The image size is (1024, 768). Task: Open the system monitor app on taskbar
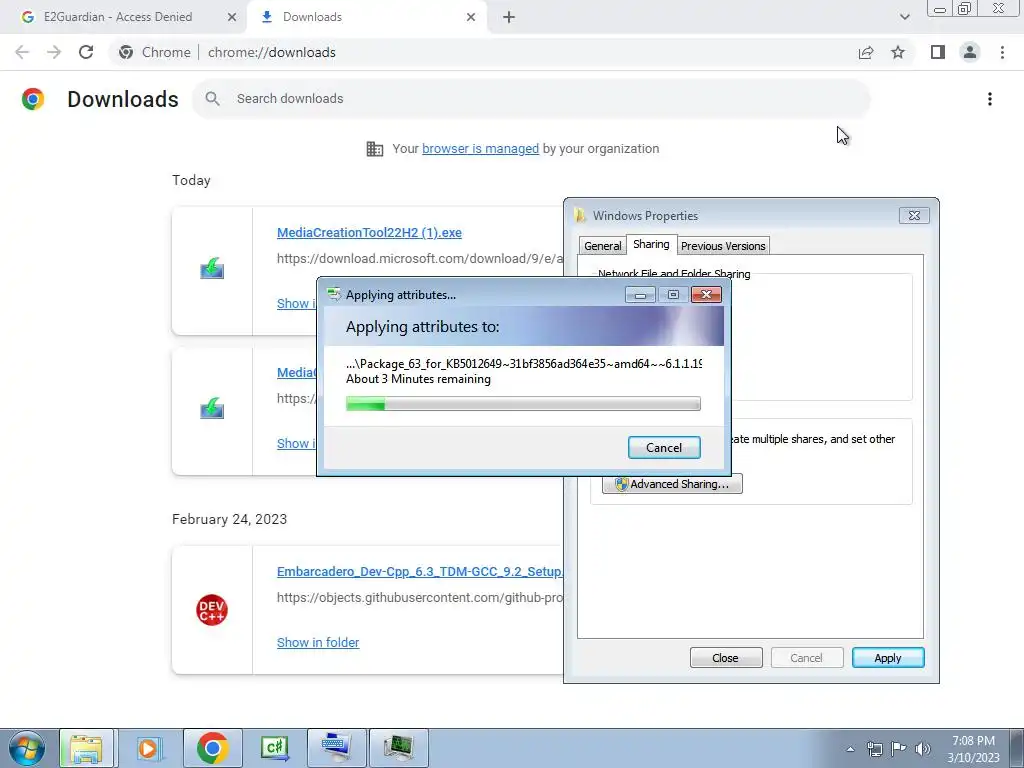(x=399, y=748)
